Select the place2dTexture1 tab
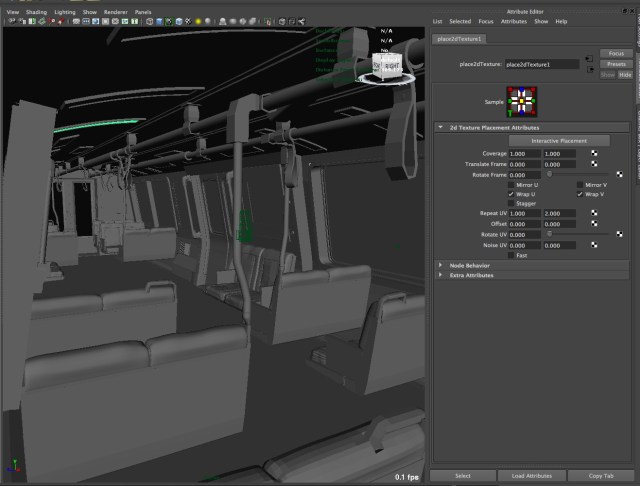The image size is (640, 486). (x=459, y=38)
